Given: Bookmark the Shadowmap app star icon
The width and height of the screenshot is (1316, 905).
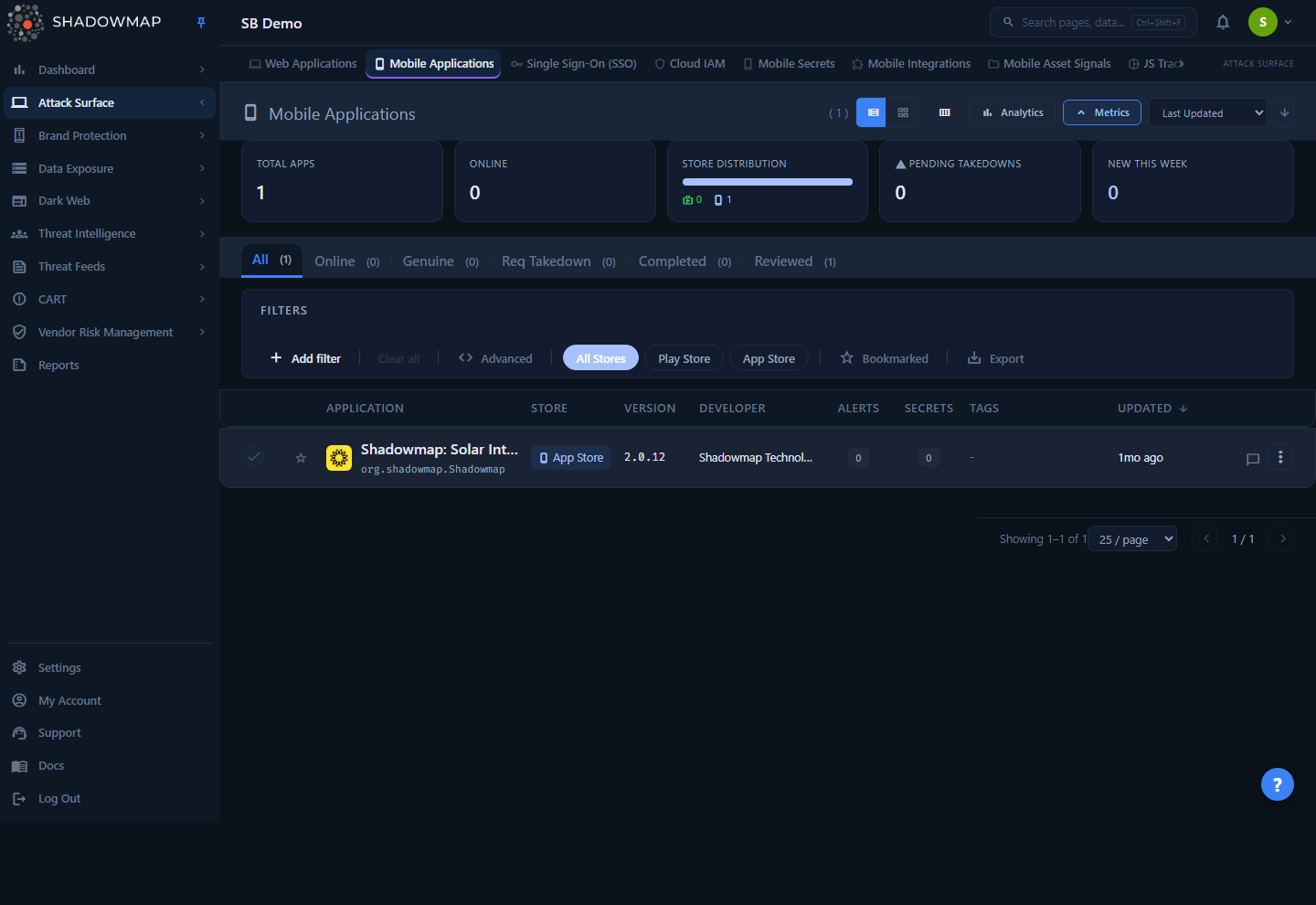Looking at the screenshot, I should [301, 458].
